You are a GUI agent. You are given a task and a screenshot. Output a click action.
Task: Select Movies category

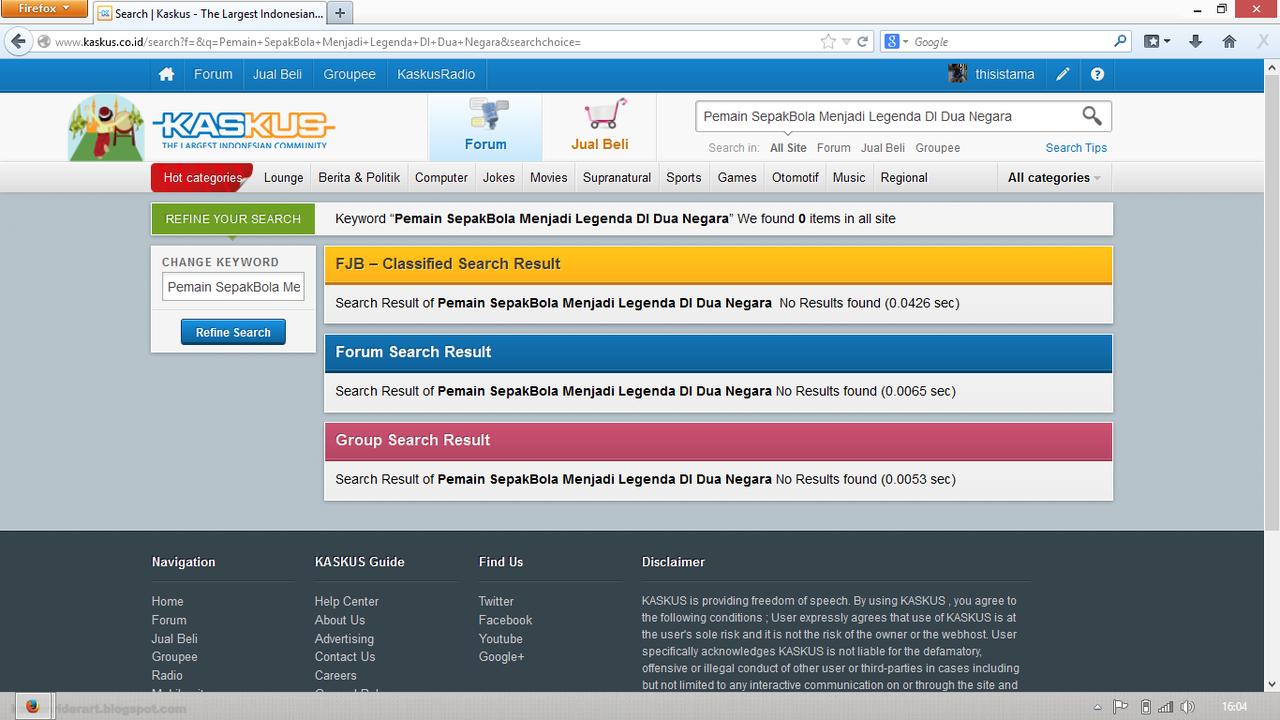point(549,177)
